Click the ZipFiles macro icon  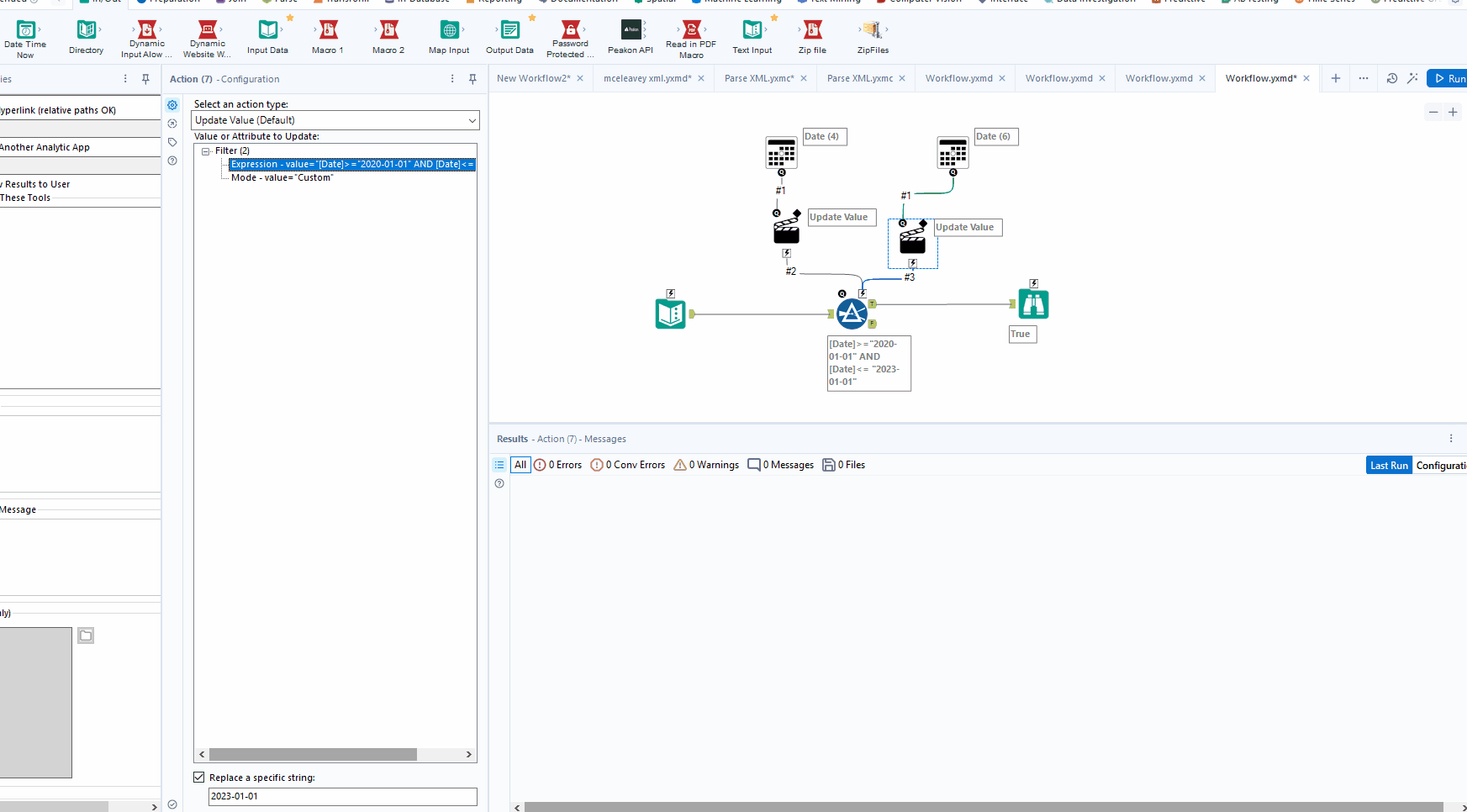click(x=873, y=30)
